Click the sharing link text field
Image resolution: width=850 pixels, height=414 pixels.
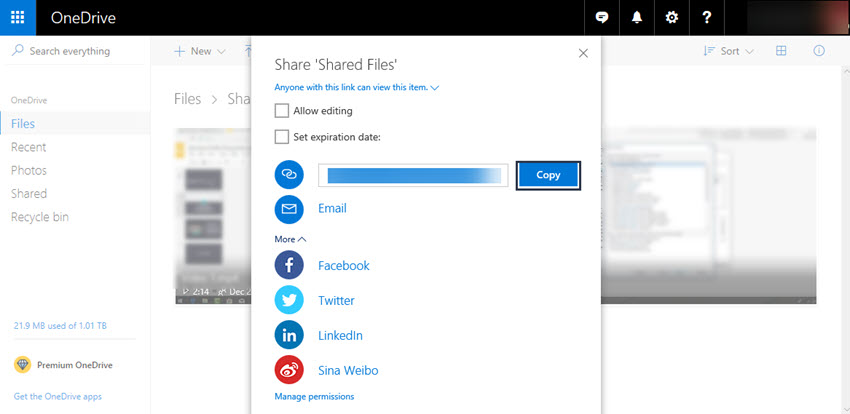click(x=413, y=175)
